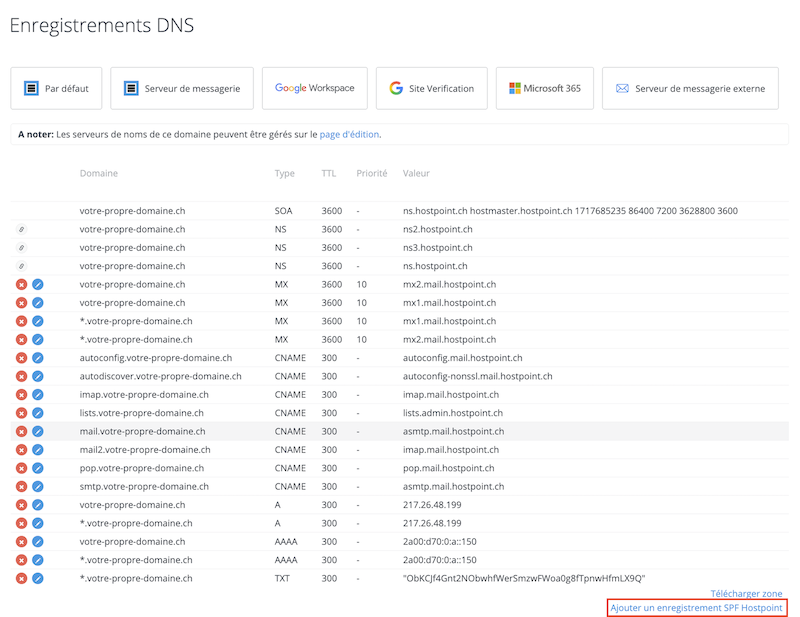Click the TXT value beginning with ObKCJf4Gnt2N

pyautogui.click(x=524, y=578)
